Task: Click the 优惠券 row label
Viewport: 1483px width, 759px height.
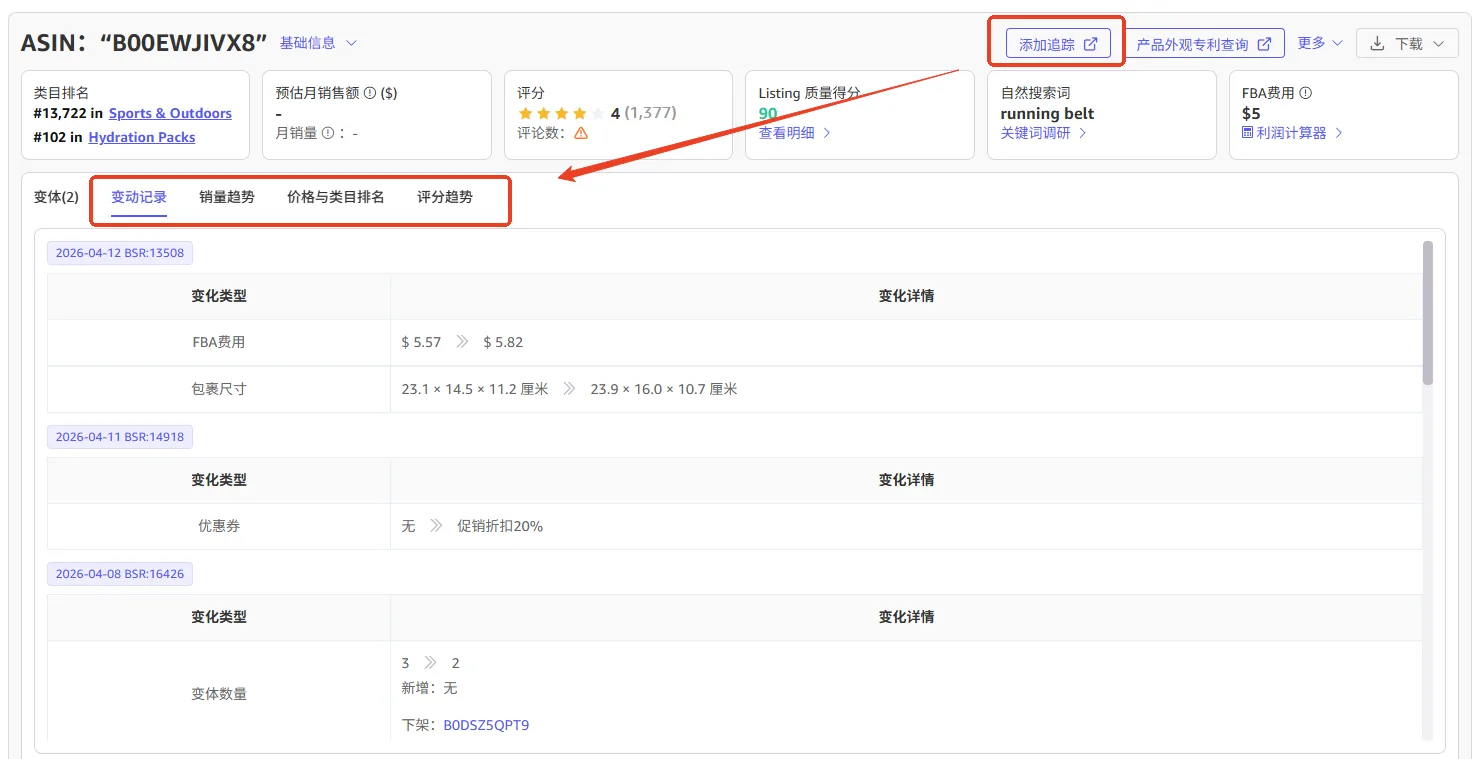Action: coord(219,526)
